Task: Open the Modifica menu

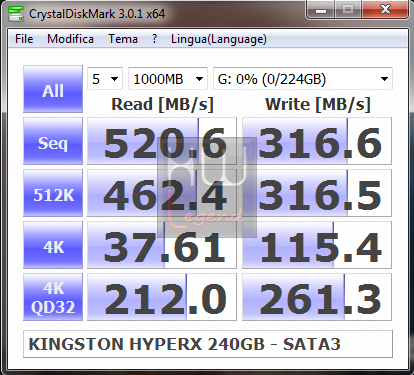Action: click(x=70, y=39)
